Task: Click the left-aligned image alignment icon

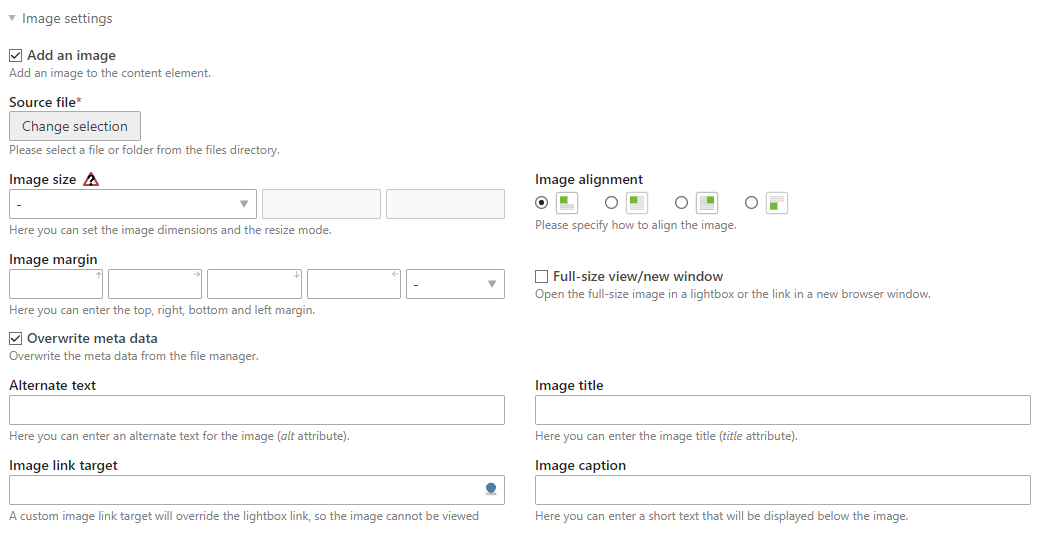Action: click(x=566, y=203)
